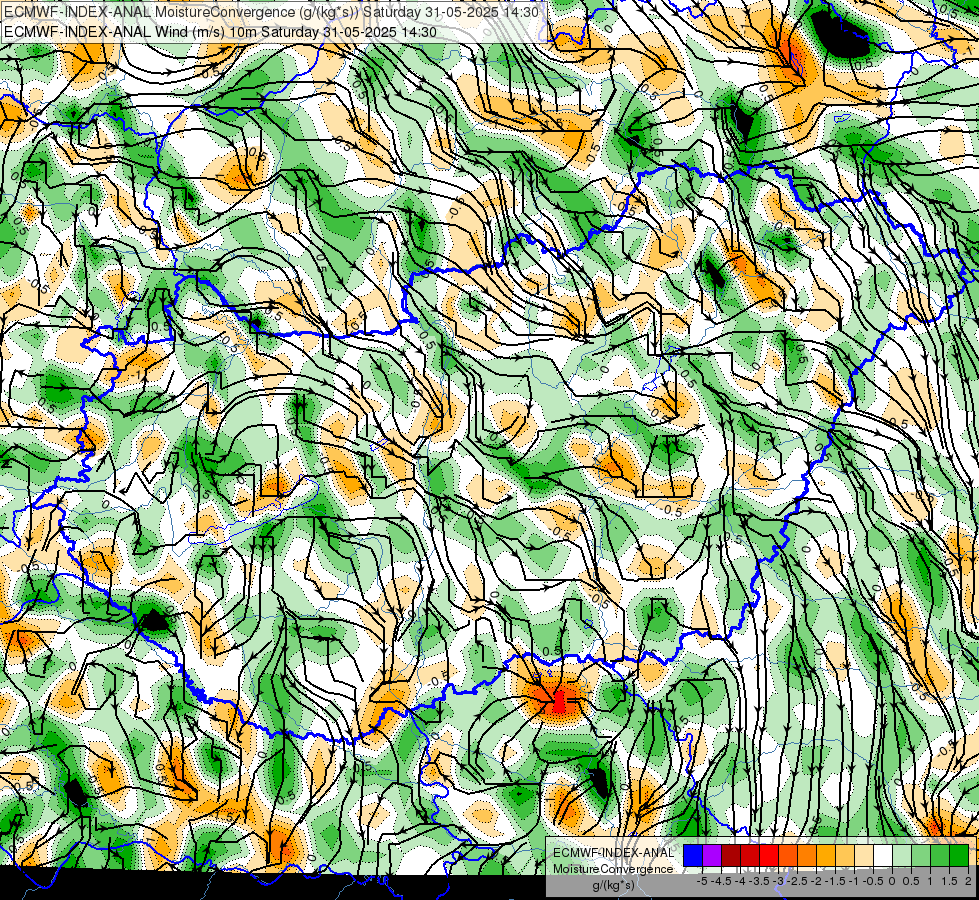This screenshot has height=900, width=979.
Task: Select the -1.5 tick label on legend
Action: click(x=835, y=881)
